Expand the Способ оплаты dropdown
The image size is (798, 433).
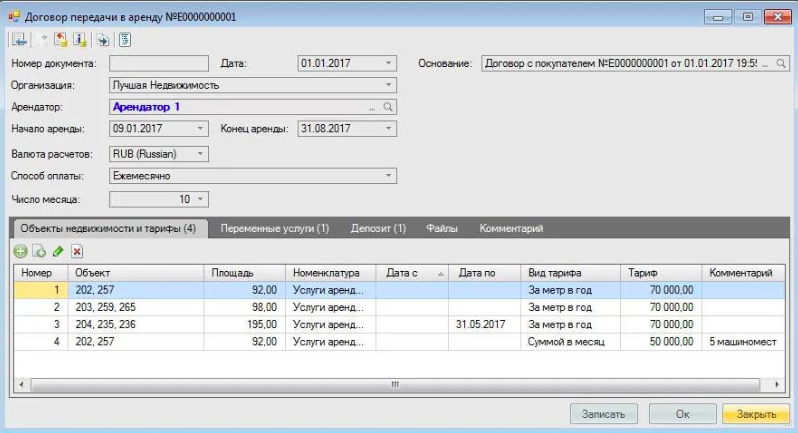click(388, 176)
